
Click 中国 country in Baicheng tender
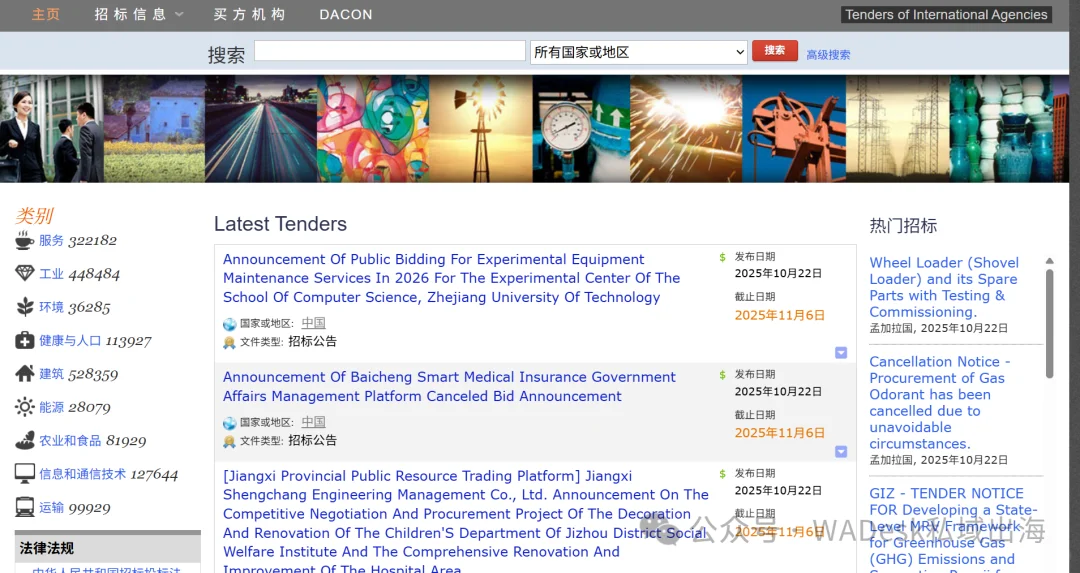point(313,422)
